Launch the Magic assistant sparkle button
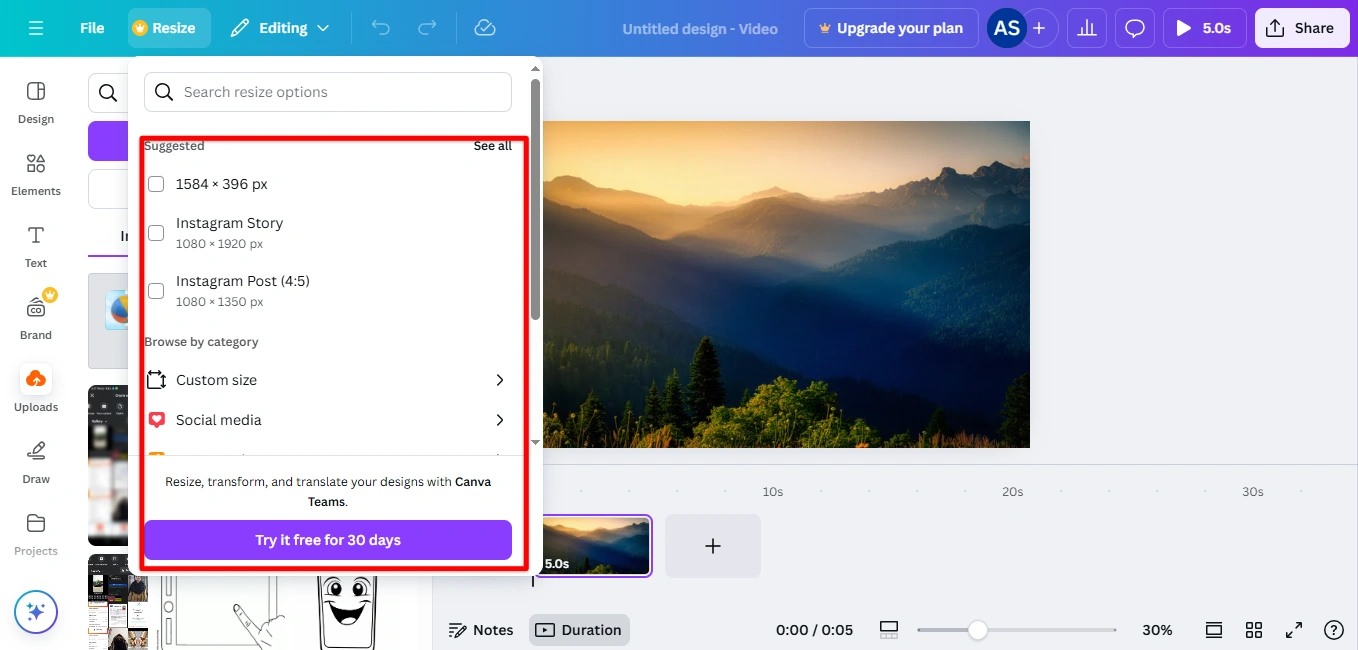Viewport: 1358px width, 650px height. [36, 612]
